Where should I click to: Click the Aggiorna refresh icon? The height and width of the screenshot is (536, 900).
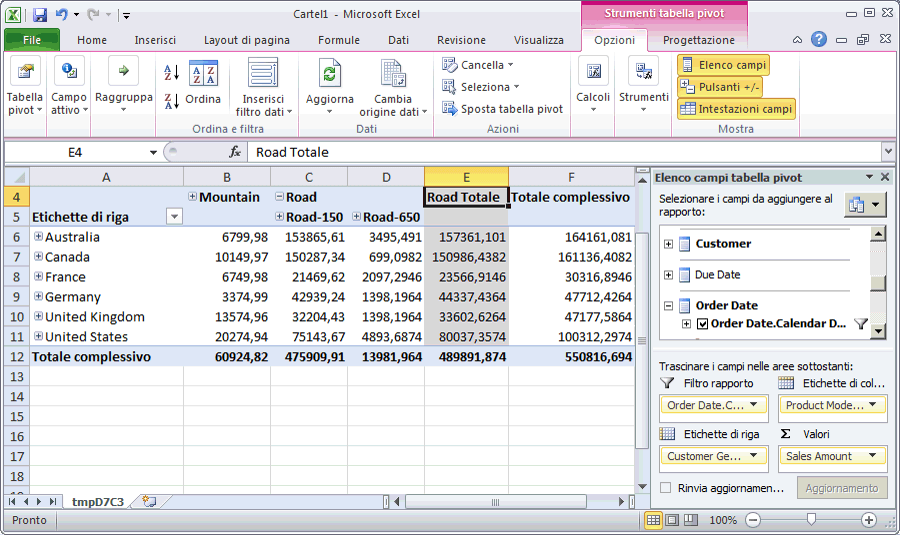(329, 75)
